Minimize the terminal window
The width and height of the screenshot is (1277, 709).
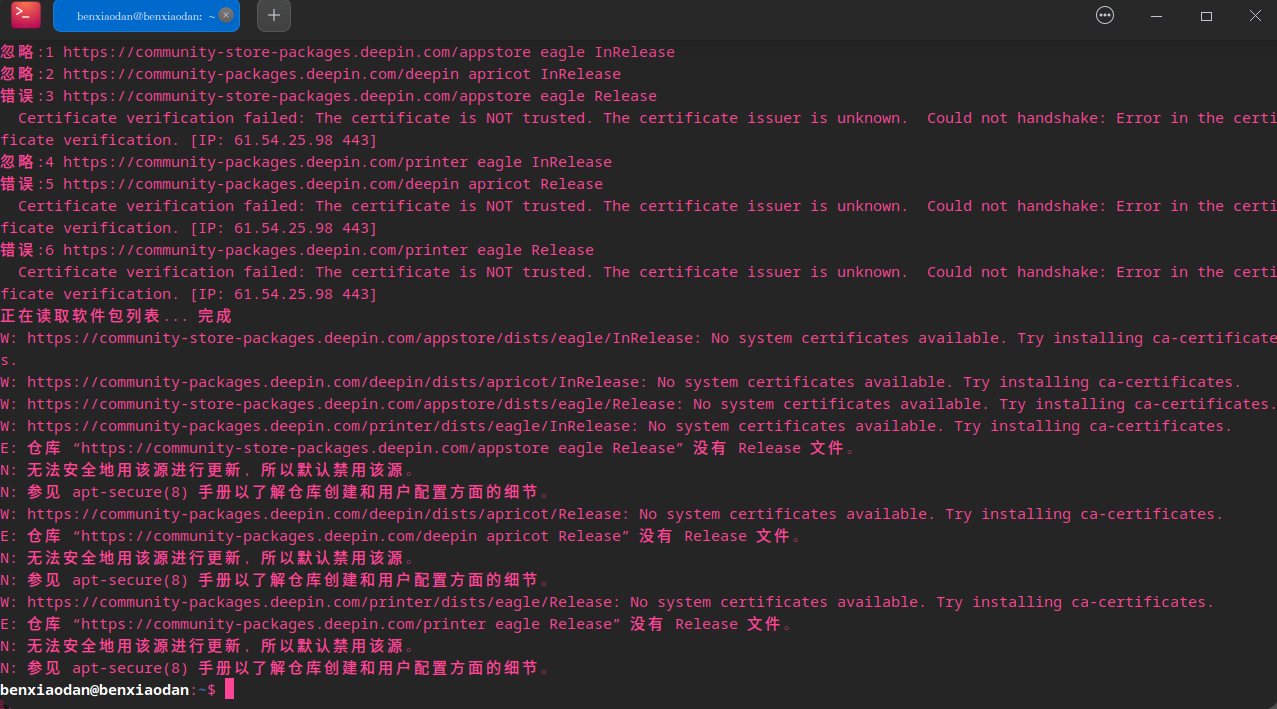click(x=1156, y=16)
